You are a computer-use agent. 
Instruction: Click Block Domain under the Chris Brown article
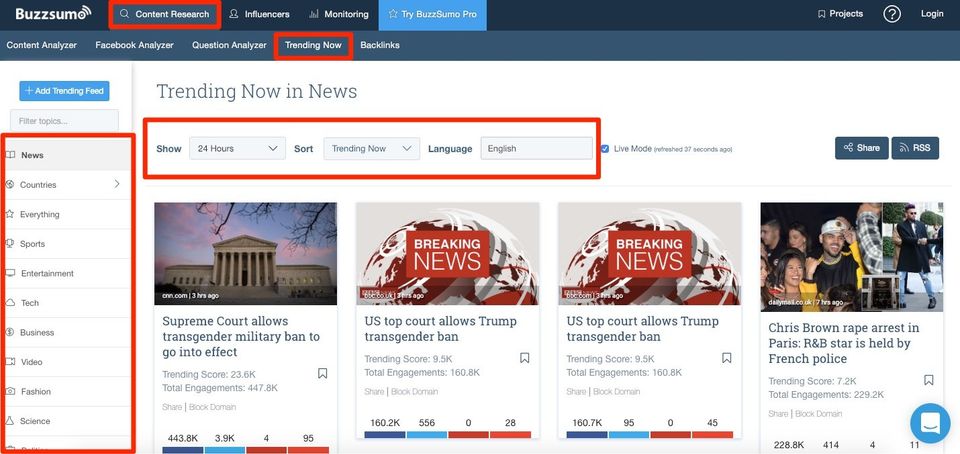point(819,414)
